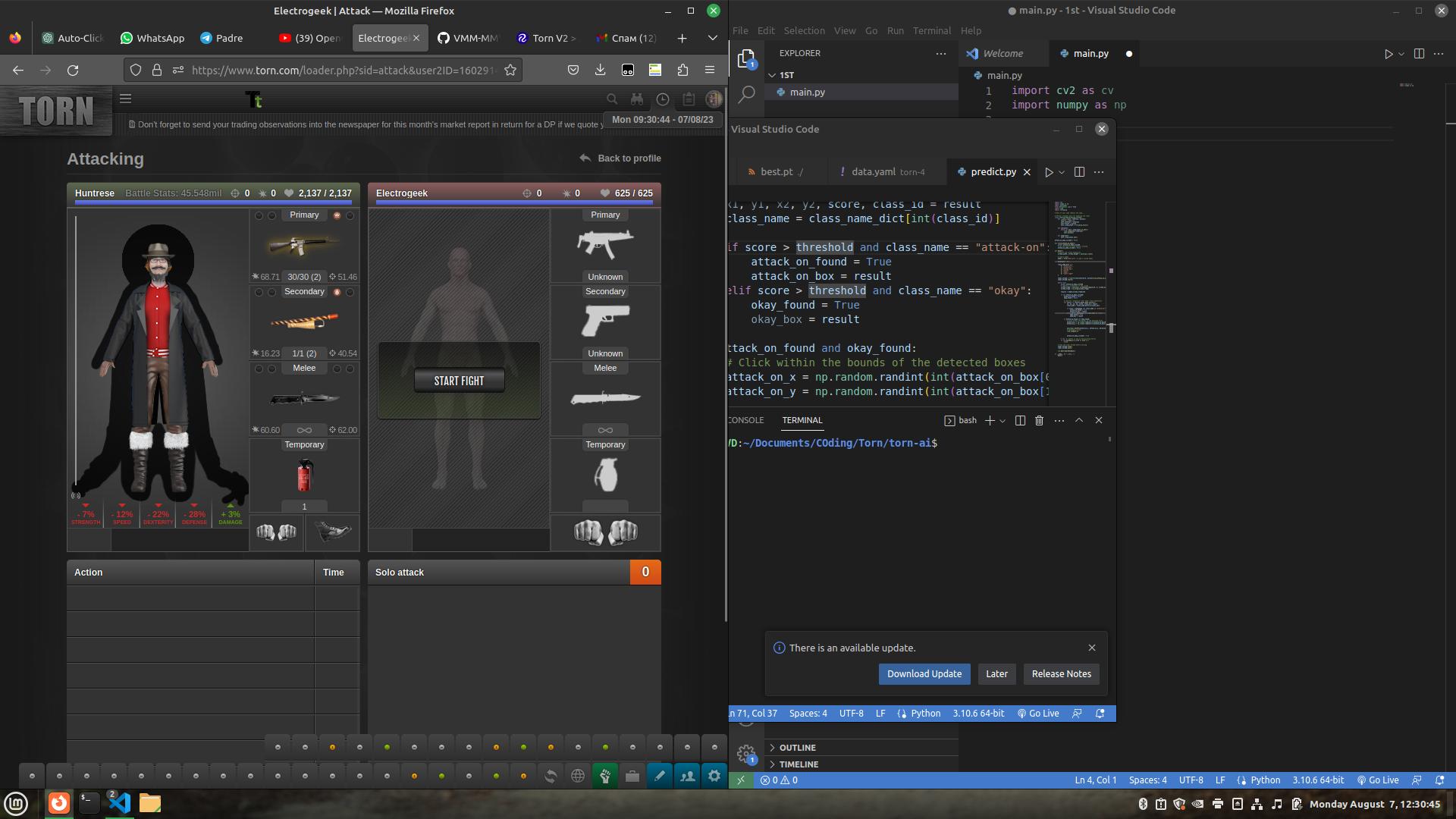The height and width of the screenshot is (819, 1456).
Task: Click the Solo attack tab
Action: click(x=399, y=572)
